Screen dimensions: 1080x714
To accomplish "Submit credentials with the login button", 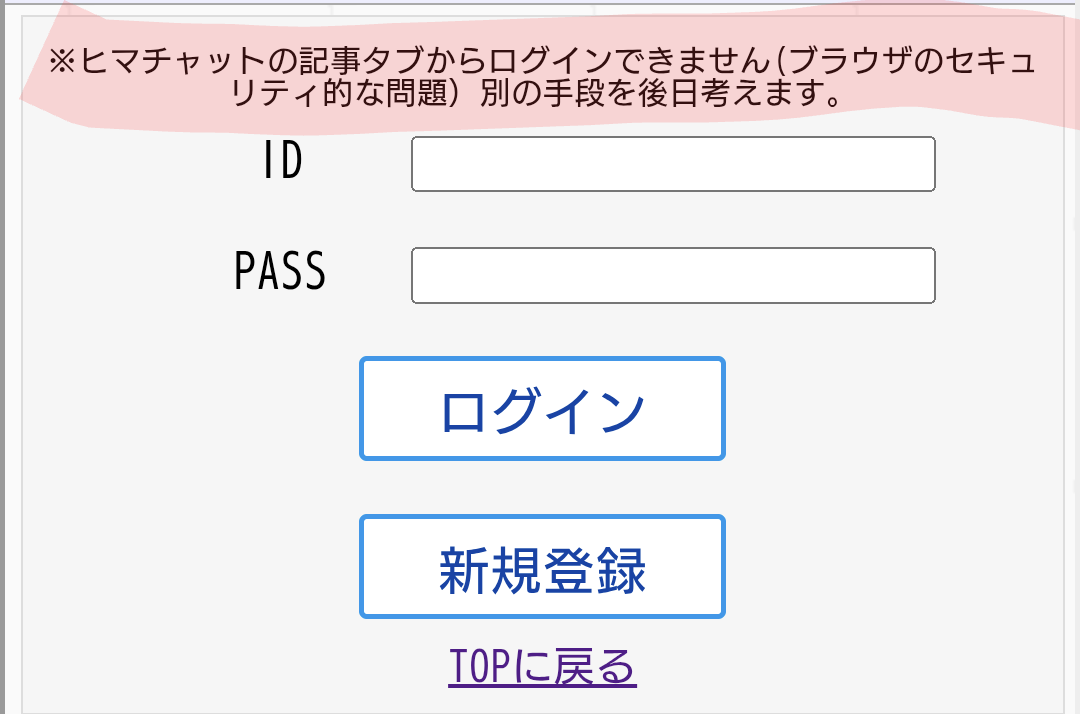I will tap(542, 409).
